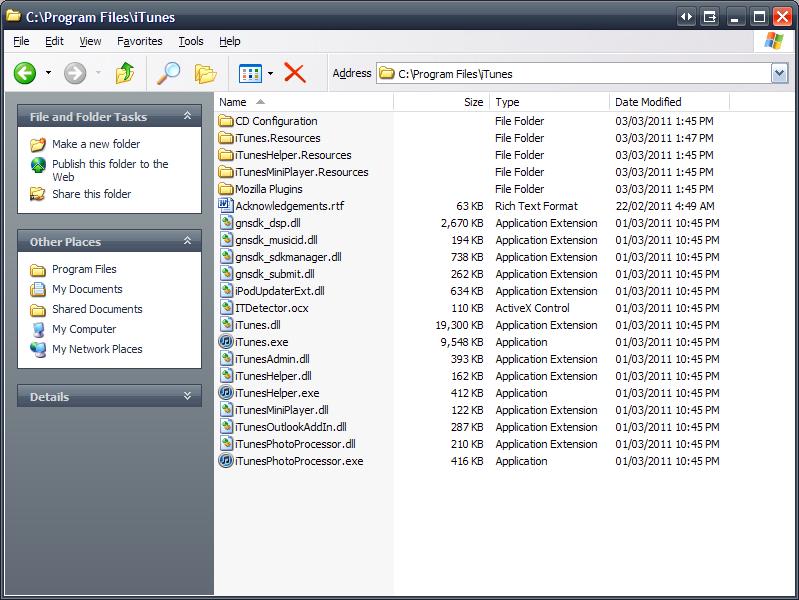Sort by the Type column header
Image resolution: width=799 pixels, height=600 pixels.
click(550, 102)
